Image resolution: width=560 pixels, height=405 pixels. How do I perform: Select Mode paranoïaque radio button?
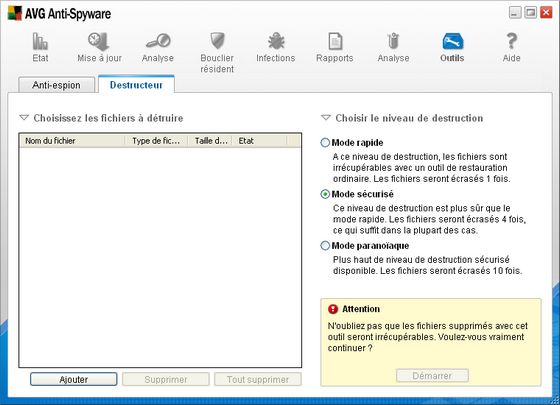[325, 246]
